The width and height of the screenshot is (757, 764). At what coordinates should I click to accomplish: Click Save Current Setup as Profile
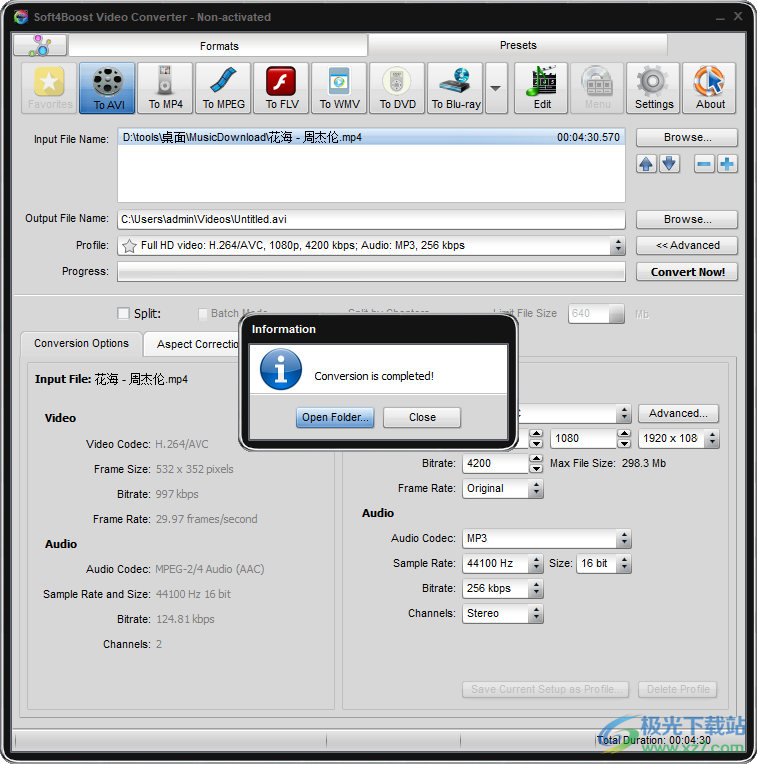click(x=546, y=689)
